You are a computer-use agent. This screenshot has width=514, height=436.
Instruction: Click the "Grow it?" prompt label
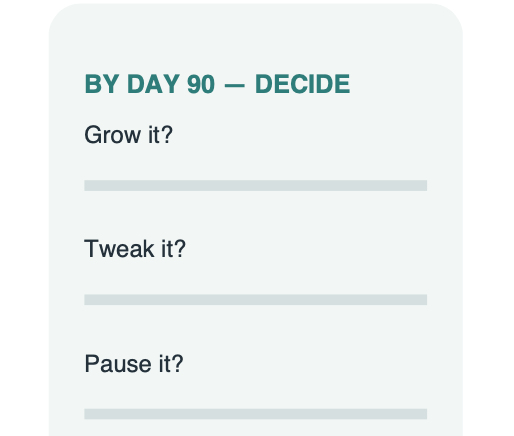[x=129, y=135]
